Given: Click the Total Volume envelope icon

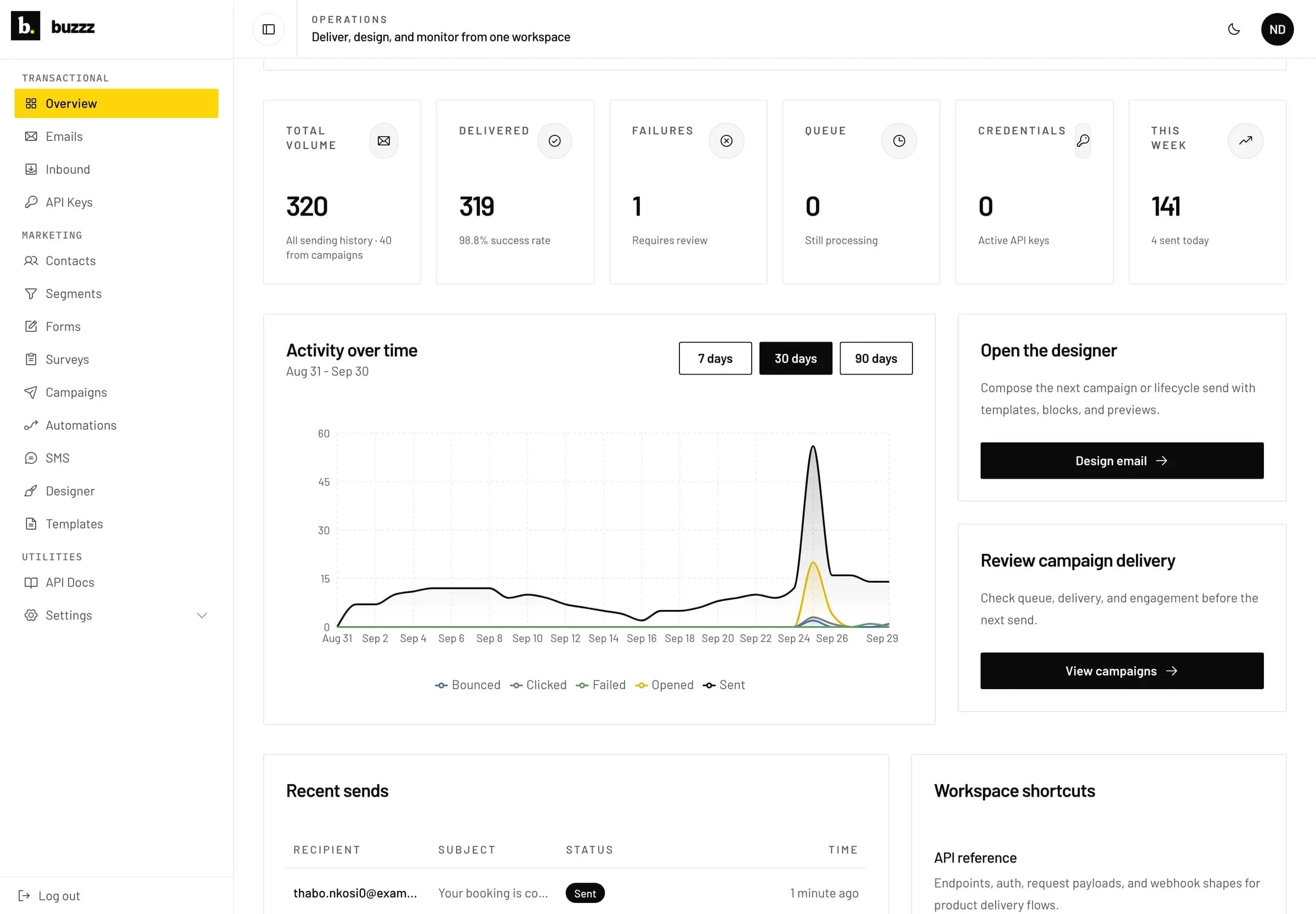Looking at the screenshot, I should tap(384, 141).
